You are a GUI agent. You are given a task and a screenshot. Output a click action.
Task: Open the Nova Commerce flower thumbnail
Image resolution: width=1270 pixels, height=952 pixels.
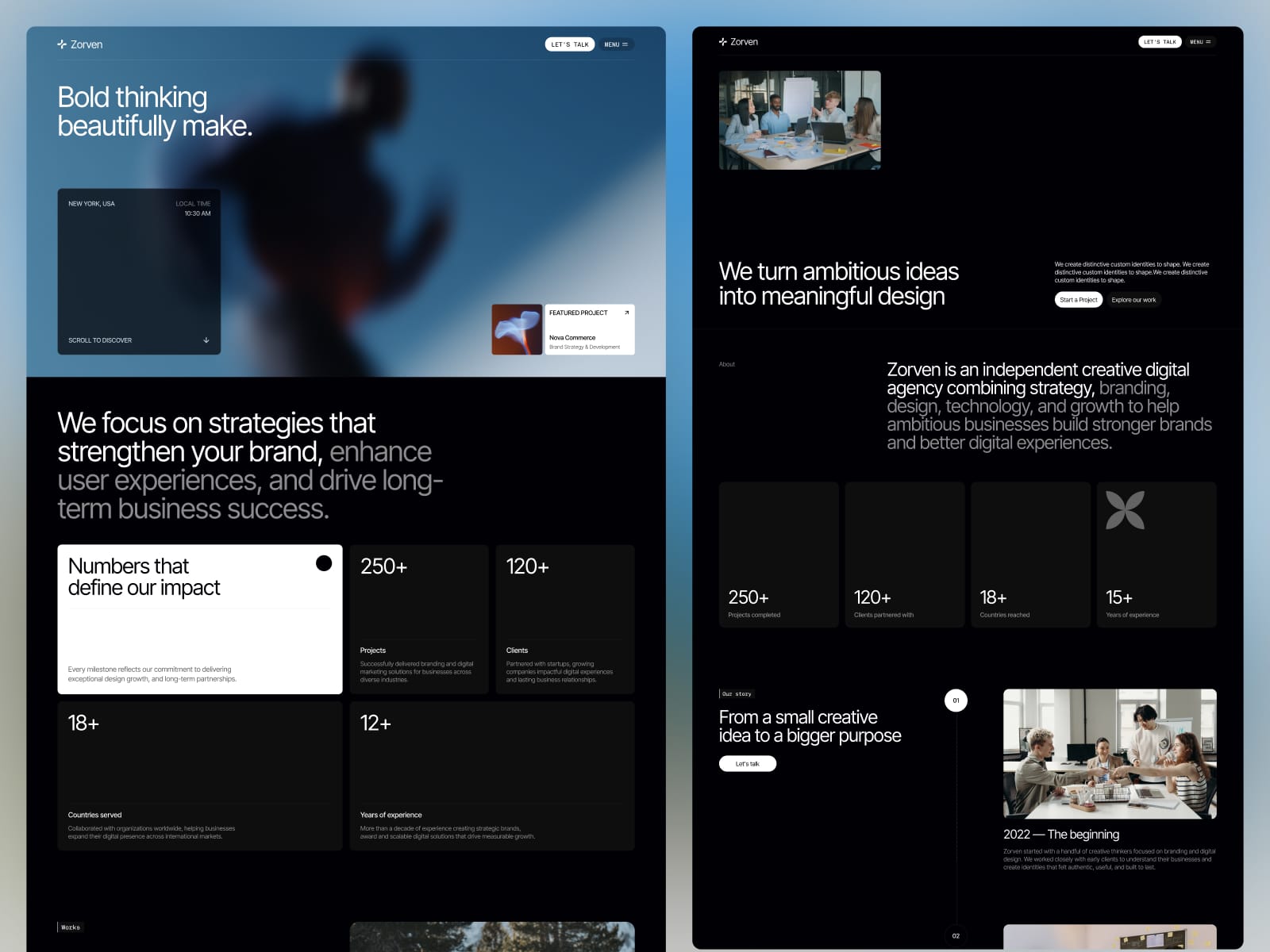pos(517,329)
